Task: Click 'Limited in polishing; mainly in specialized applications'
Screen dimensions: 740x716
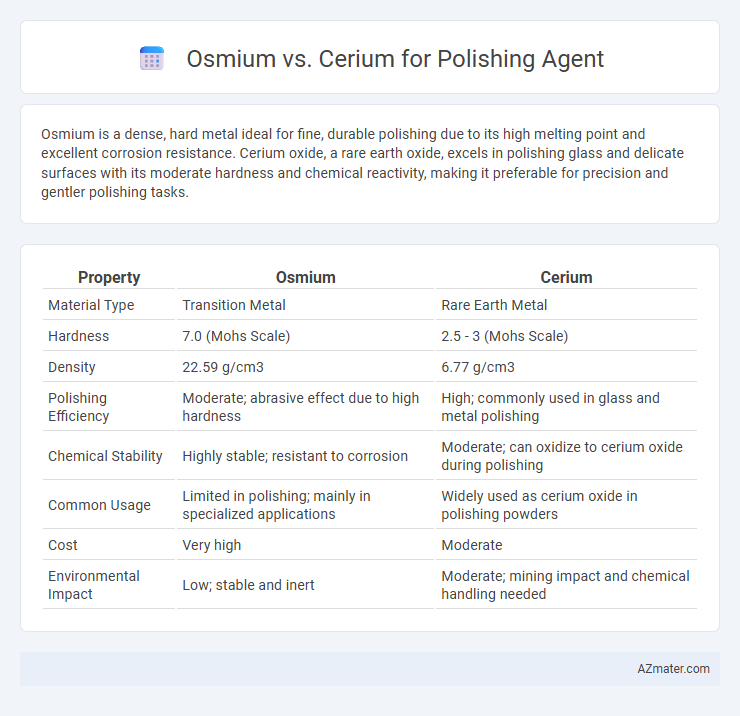Action: (x=277, y=505)
